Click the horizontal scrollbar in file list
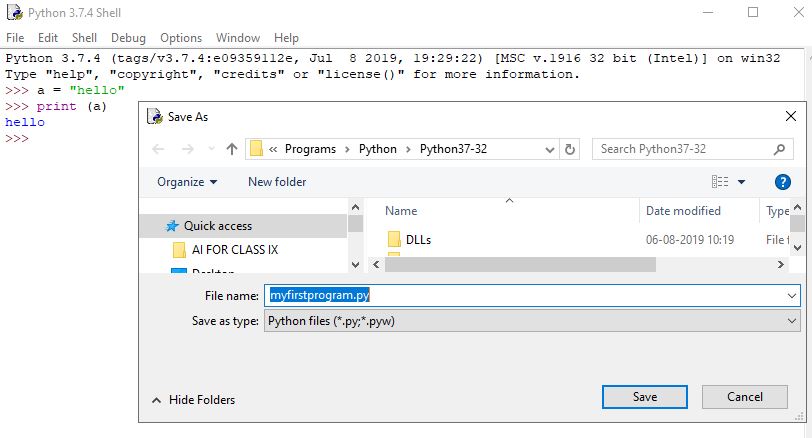Viewport: 812px width, 438px height. coord(520,265)
